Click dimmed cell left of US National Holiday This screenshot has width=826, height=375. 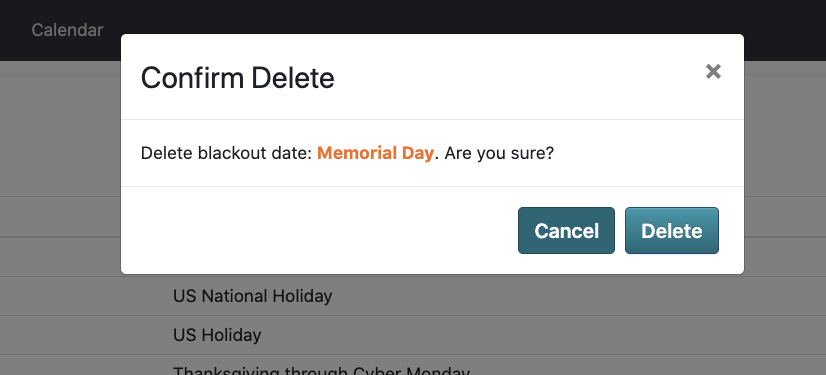84,296
